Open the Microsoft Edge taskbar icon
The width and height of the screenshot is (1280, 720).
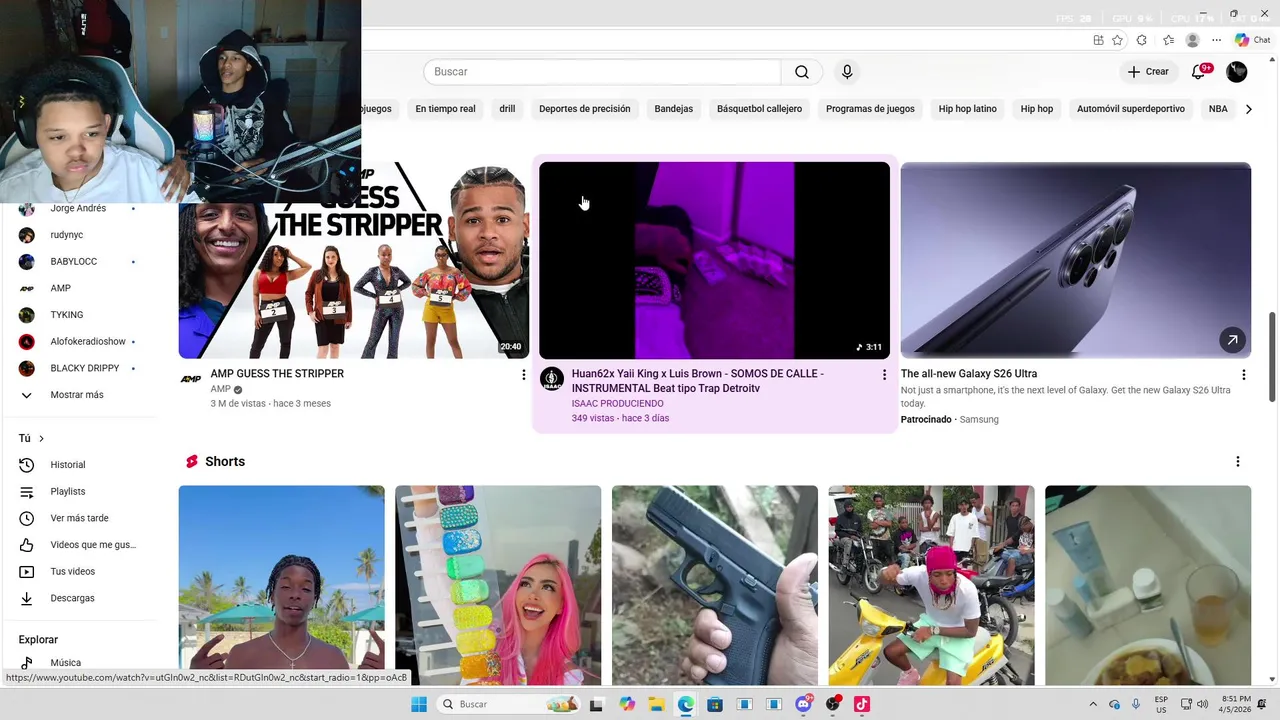pos(685,704)
